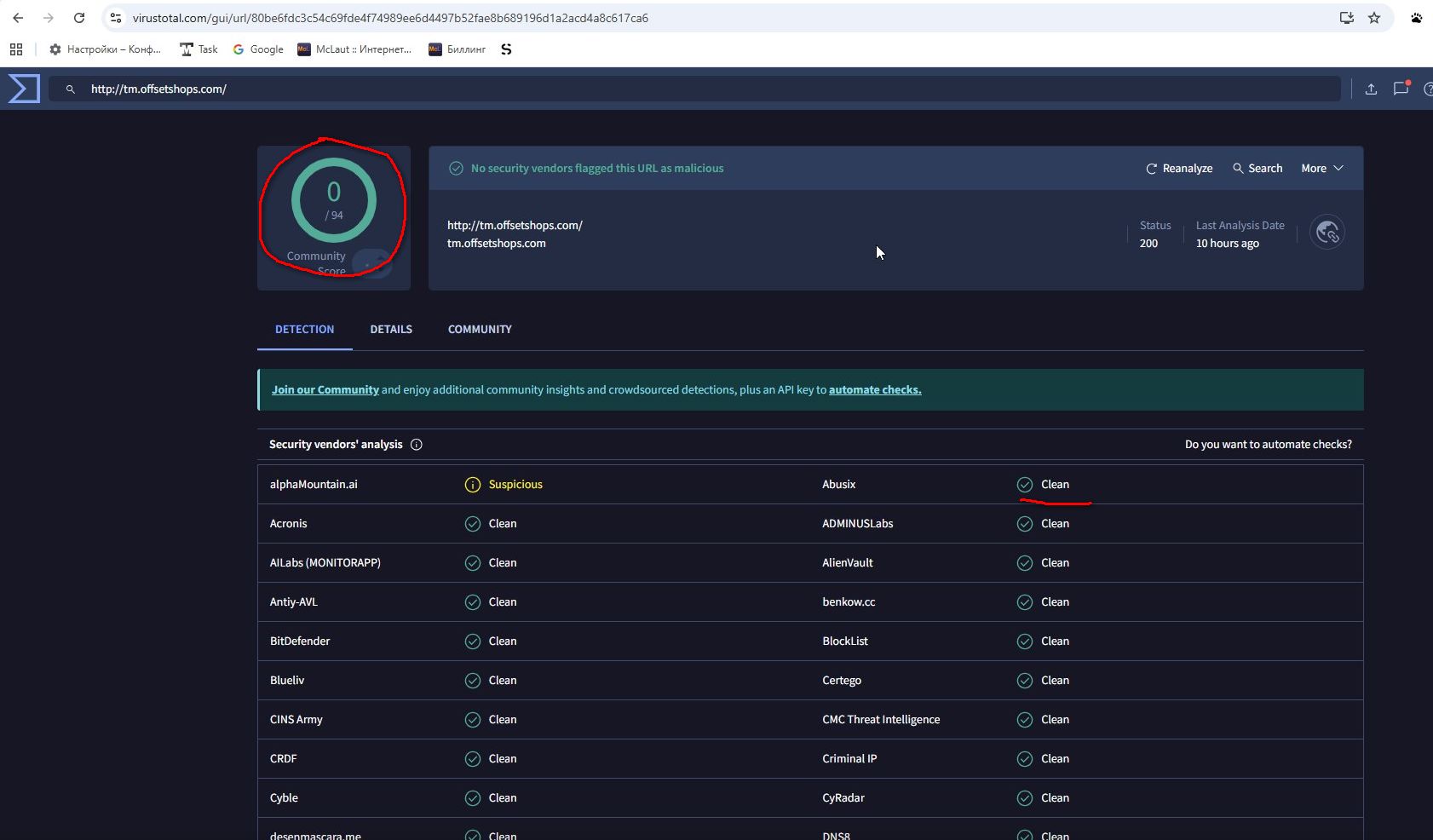Click the VirusTotal sigma logo
The height and width of the screenshot is (840, 1433).
point(24,89)
